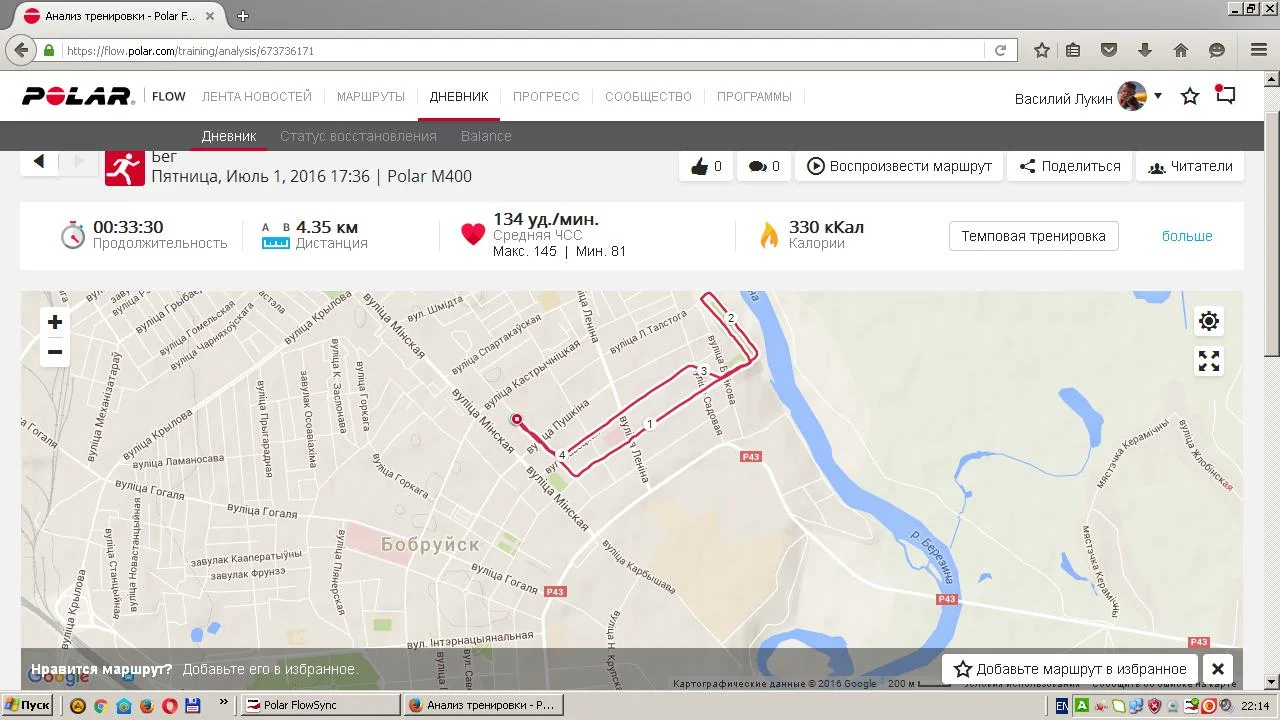Zoom out on the route map

[x=55, y=352]
